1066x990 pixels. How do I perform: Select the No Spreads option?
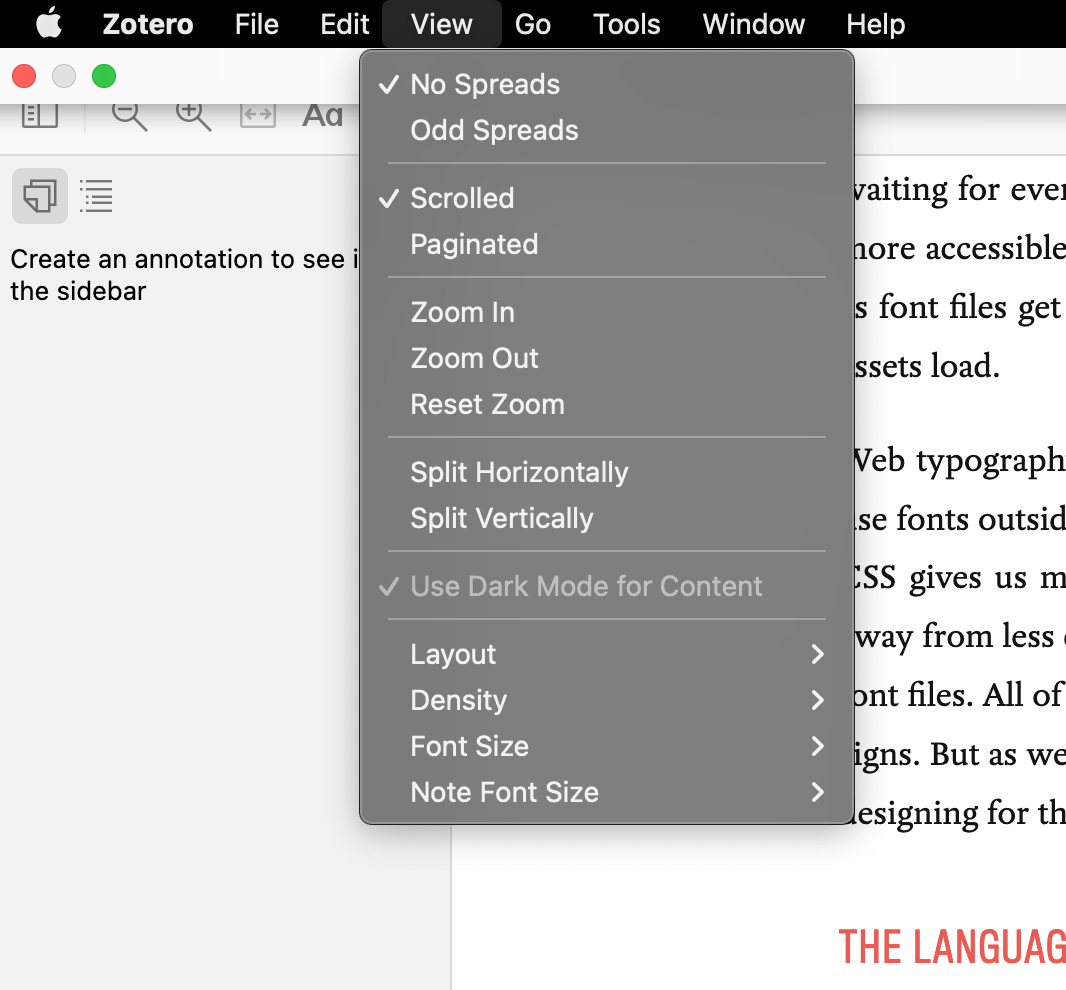click(x=485, y=85)
